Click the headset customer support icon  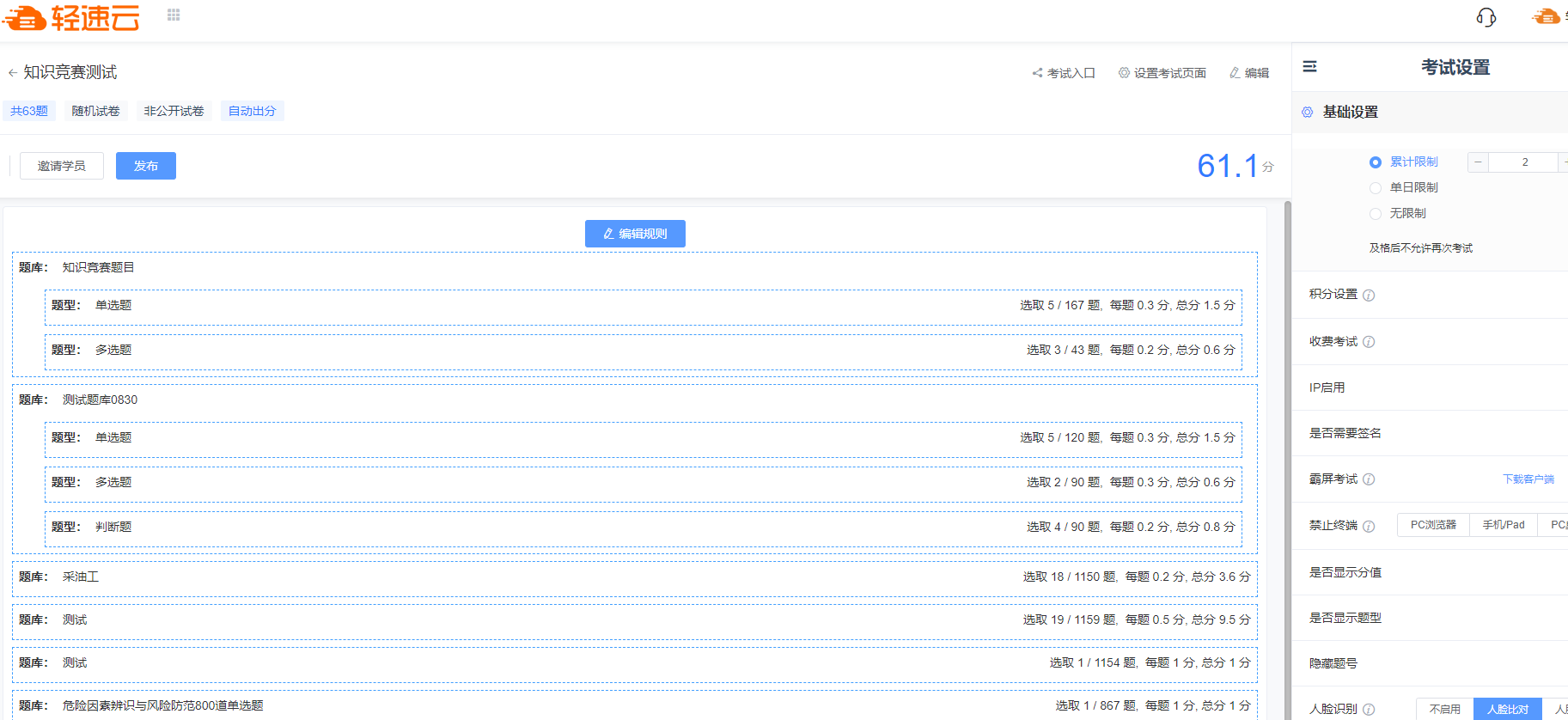tap(1486, 17)
